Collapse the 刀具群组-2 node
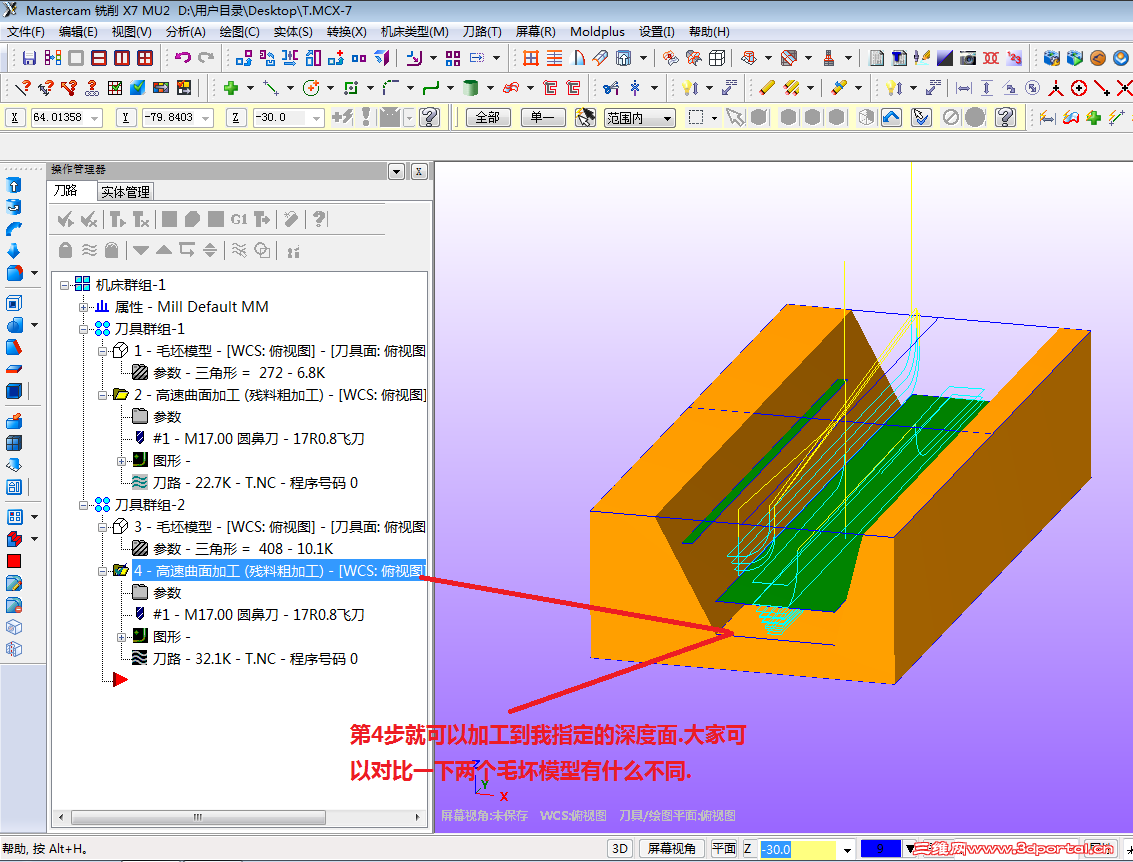1133x862 pixels. tap(84, 506)
